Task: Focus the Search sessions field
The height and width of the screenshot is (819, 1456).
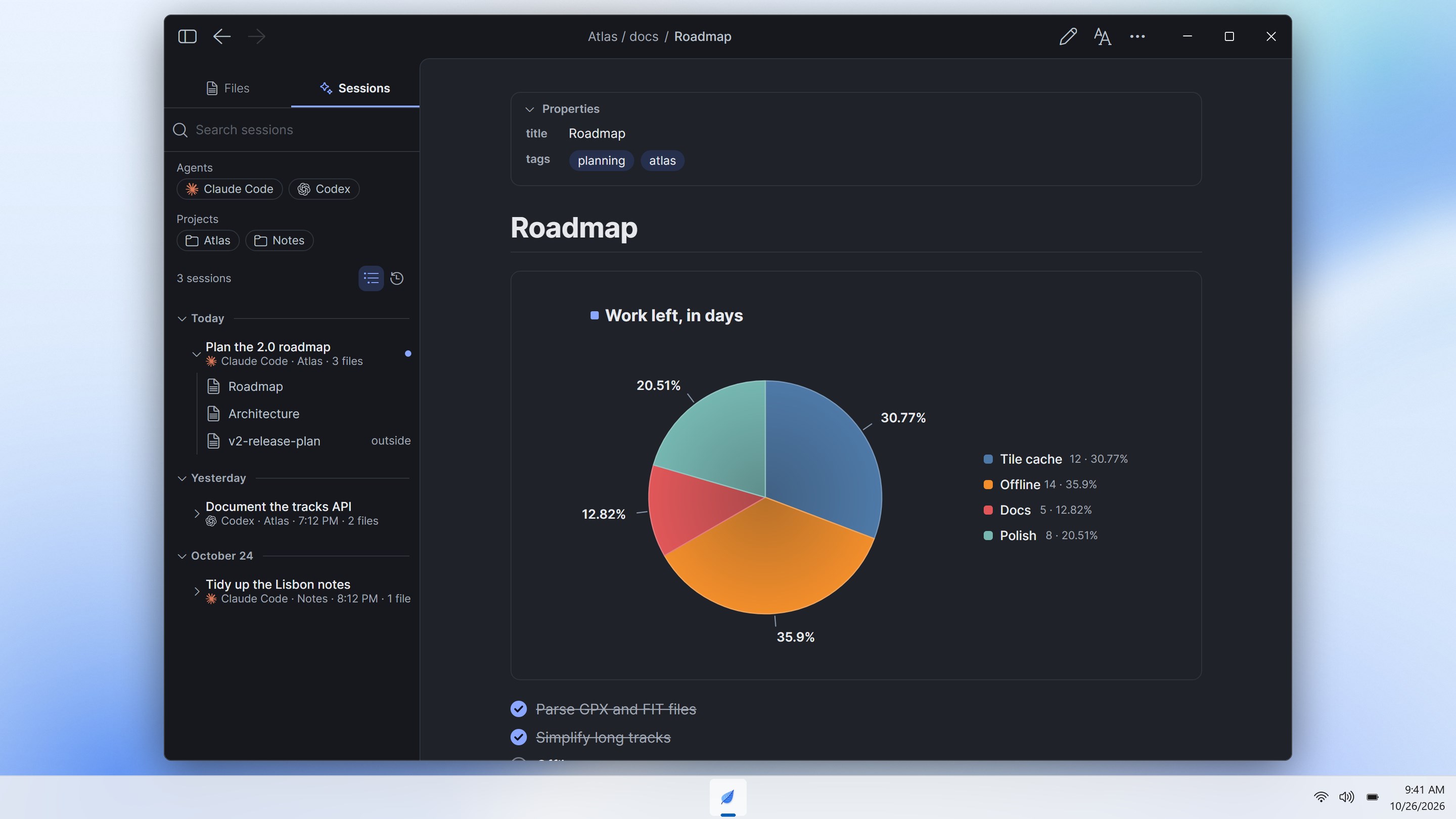Action: [292, 130]
